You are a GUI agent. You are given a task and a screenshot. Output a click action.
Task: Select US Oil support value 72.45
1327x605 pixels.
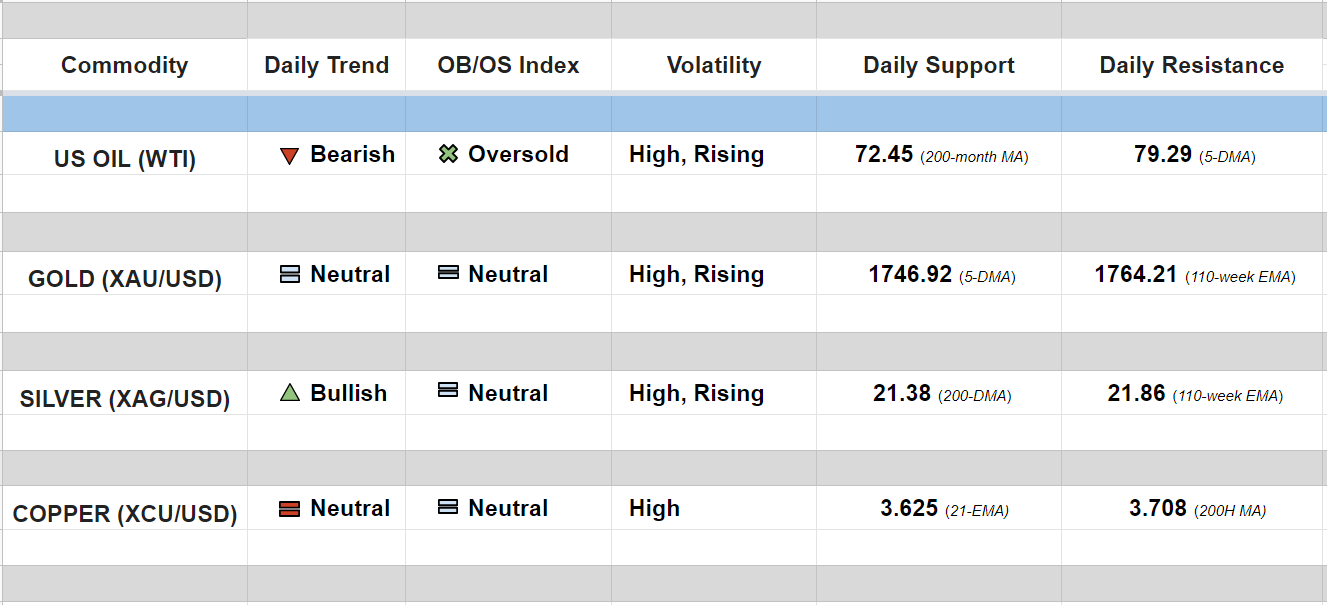[x=884, y=155]
